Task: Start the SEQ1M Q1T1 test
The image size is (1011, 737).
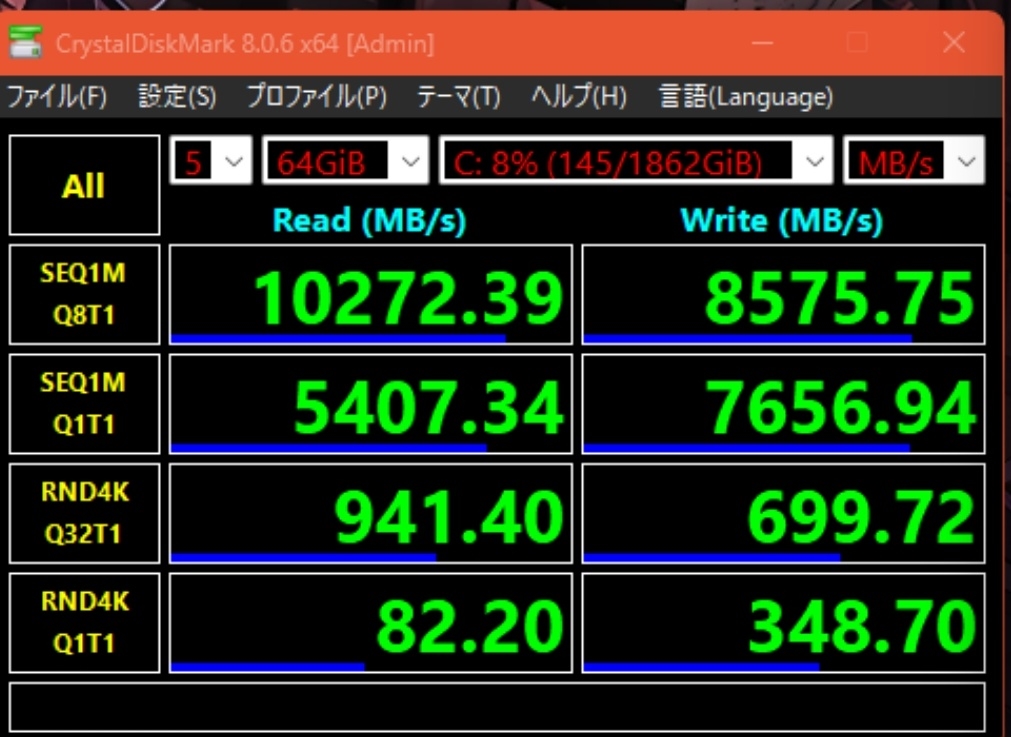Action: [x=84, y=404]
